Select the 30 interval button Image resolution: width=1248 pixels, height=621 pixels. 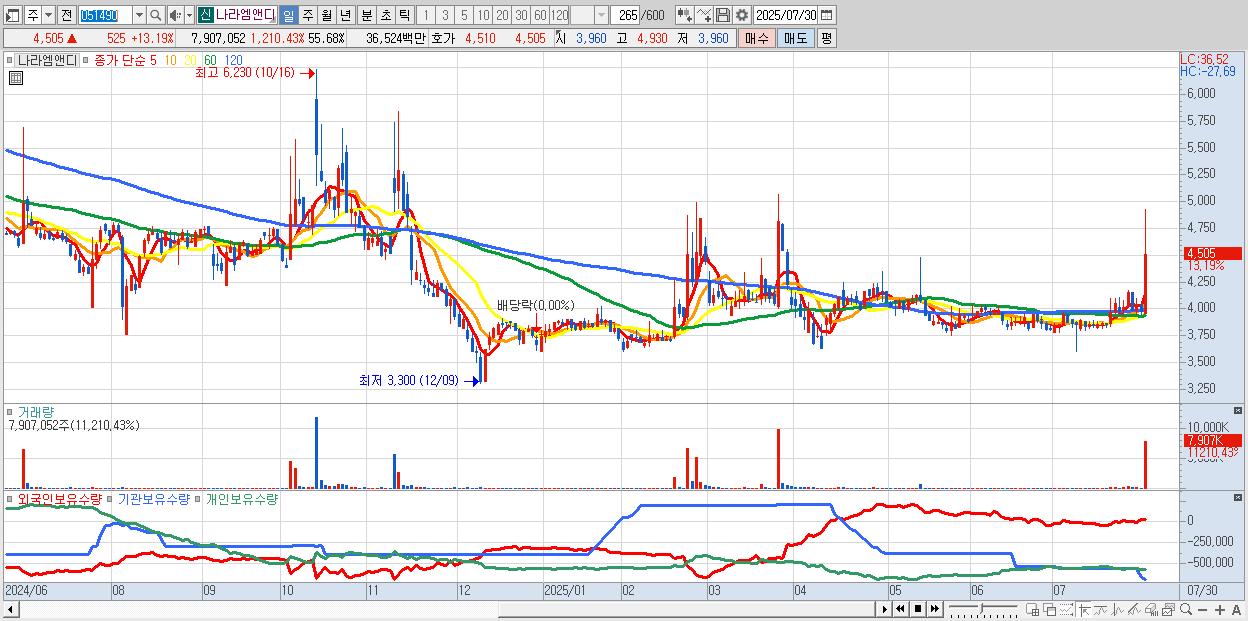coord(521,16)
